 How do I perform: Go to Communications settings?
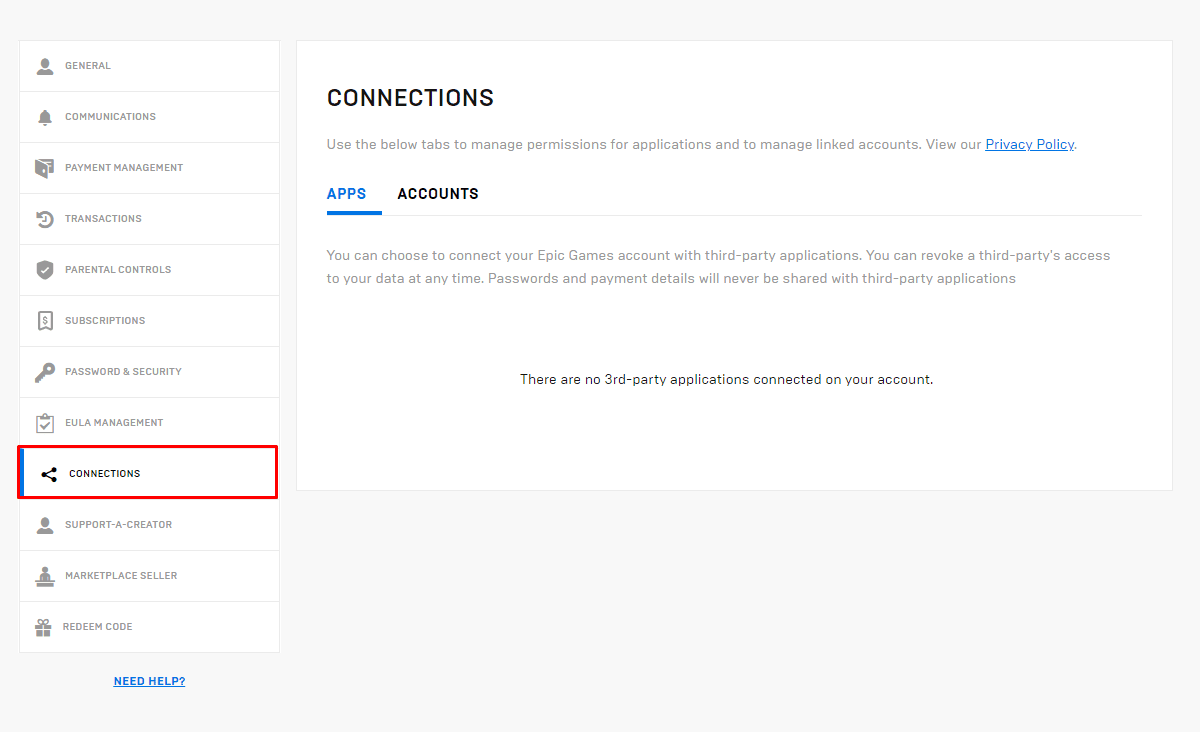[x=150, y=117]
